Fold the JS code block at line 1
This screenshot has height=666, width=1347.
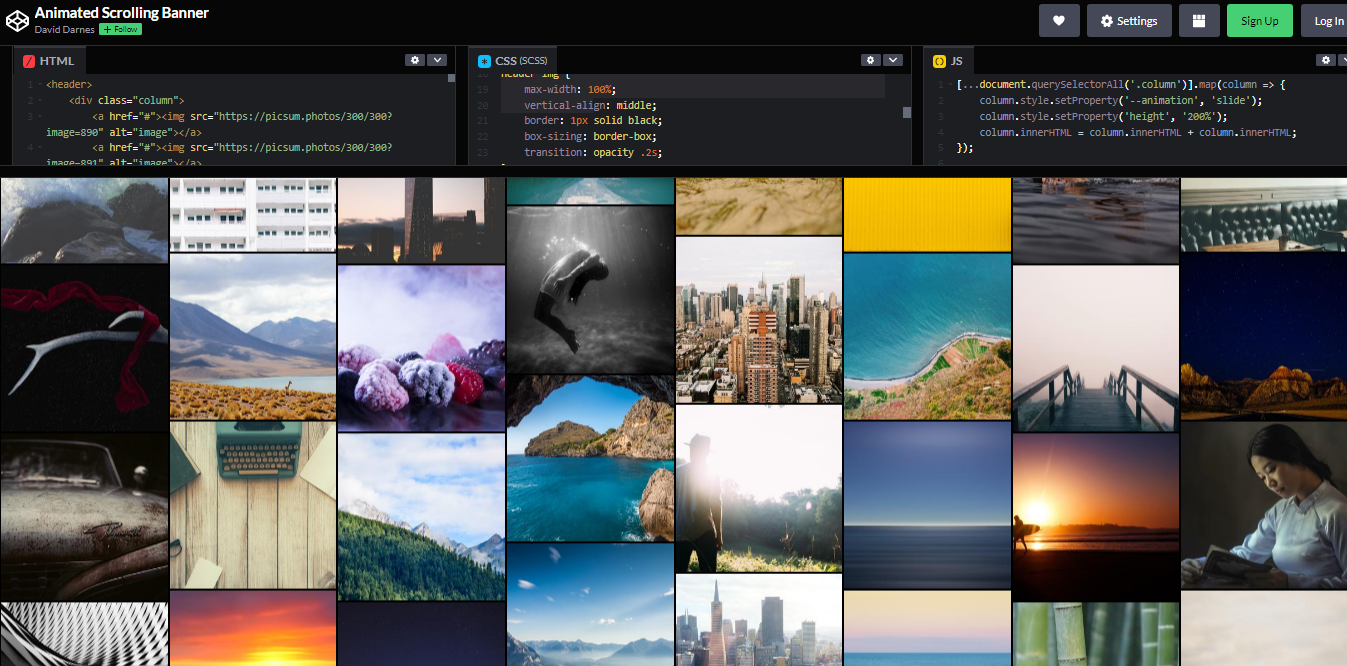[x=949, y=86]
